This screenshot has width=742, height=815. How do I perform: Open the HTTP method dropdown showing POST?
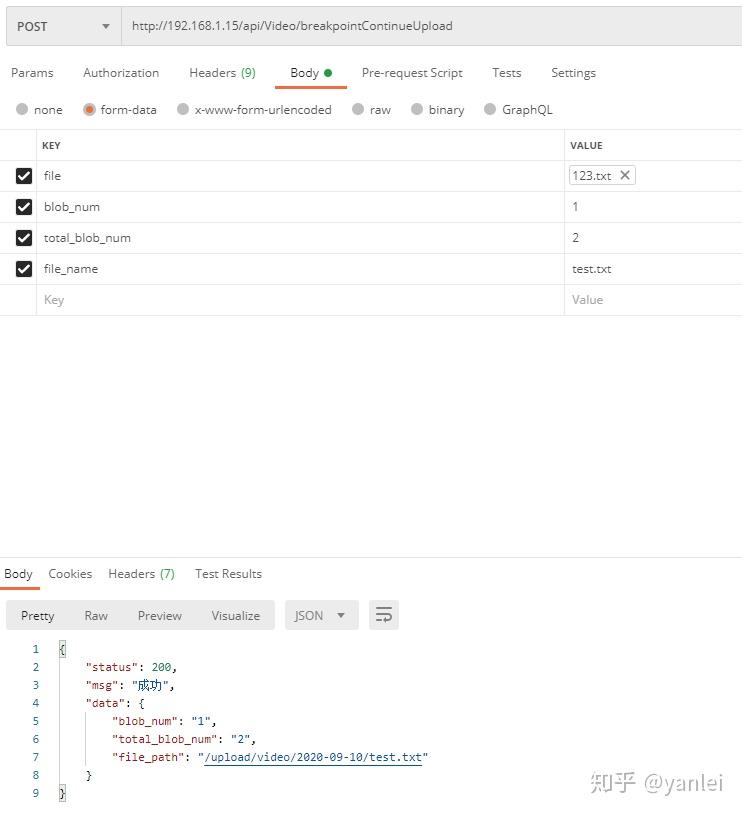pos(63,25)
